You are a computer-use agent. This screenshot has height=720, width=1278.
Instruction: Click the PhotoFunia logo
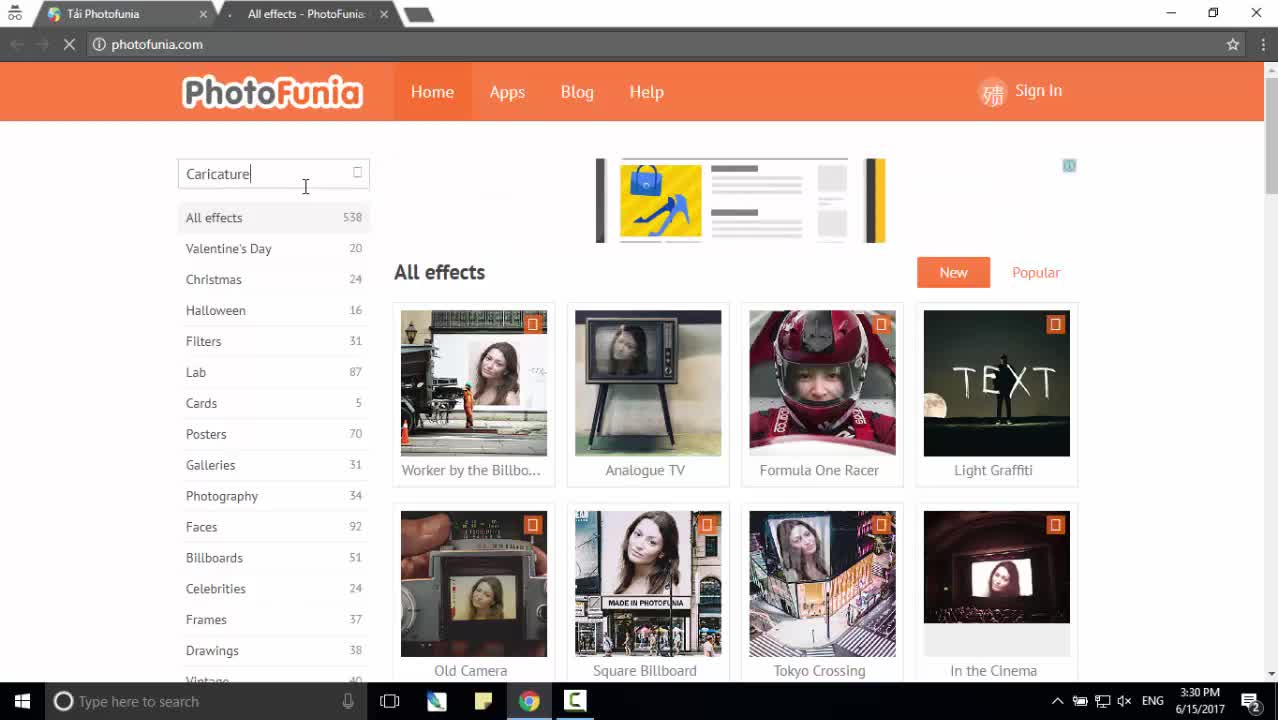point(272,92)
